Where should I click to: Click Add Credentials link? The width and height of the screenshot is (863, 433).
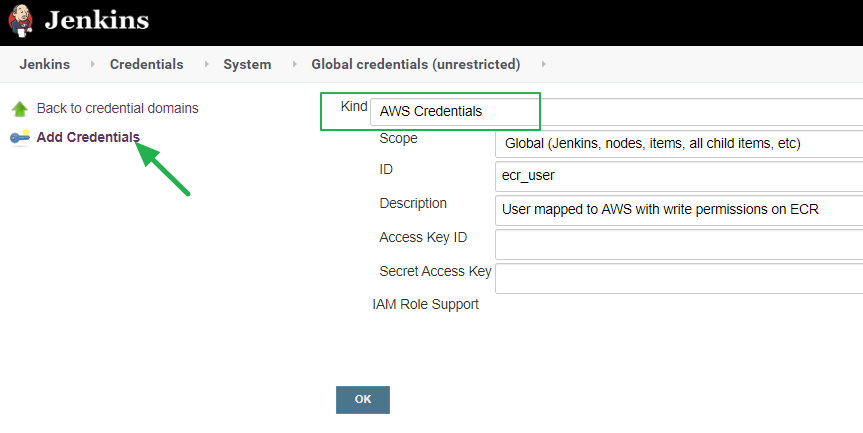pyautogui.click(x=88, y=137)
